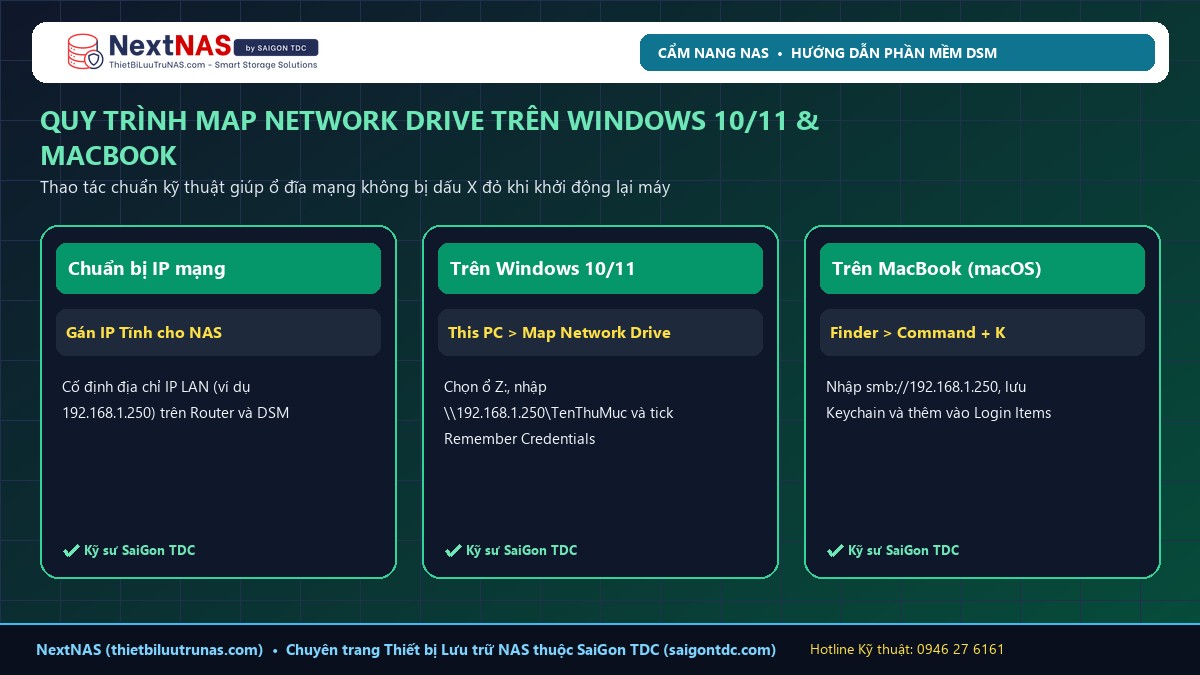Click the 'CẨM NANG NAS' header label
The height and width of the screenshot is (675, 1200).
(713, 53)
